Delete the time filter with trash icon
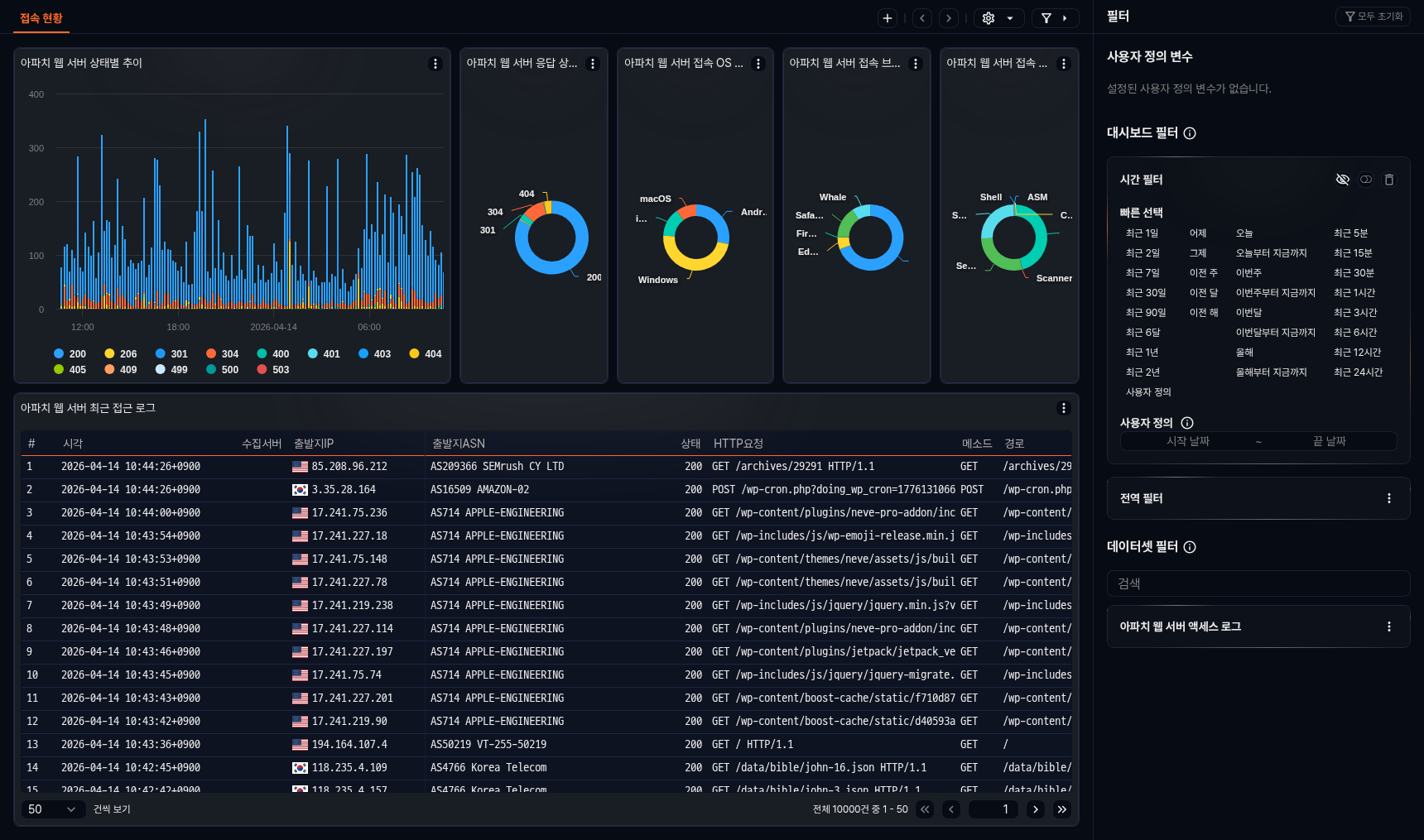 click(1389, 180)
